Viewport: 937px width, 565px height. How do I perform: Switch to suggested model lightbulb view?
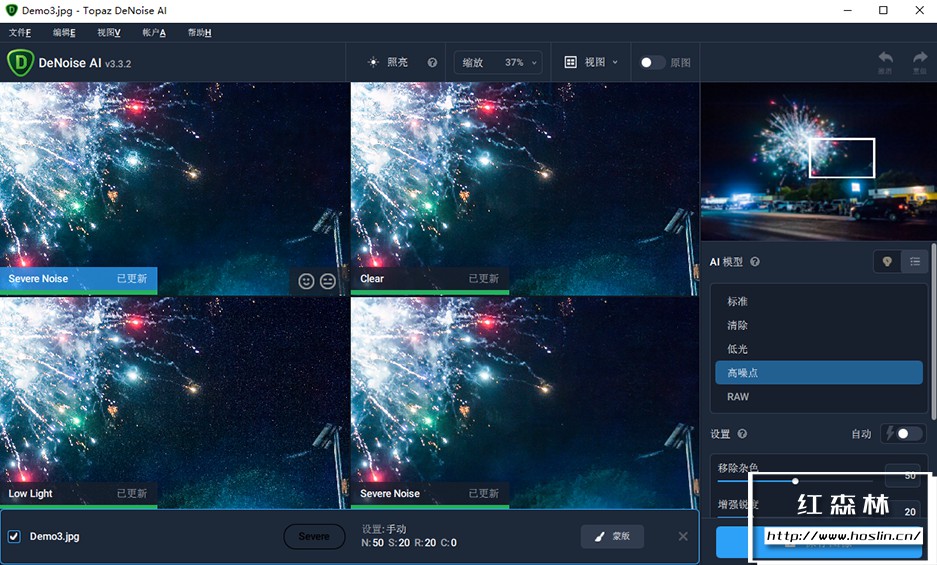pyautogui.click(x=887, y=261)
